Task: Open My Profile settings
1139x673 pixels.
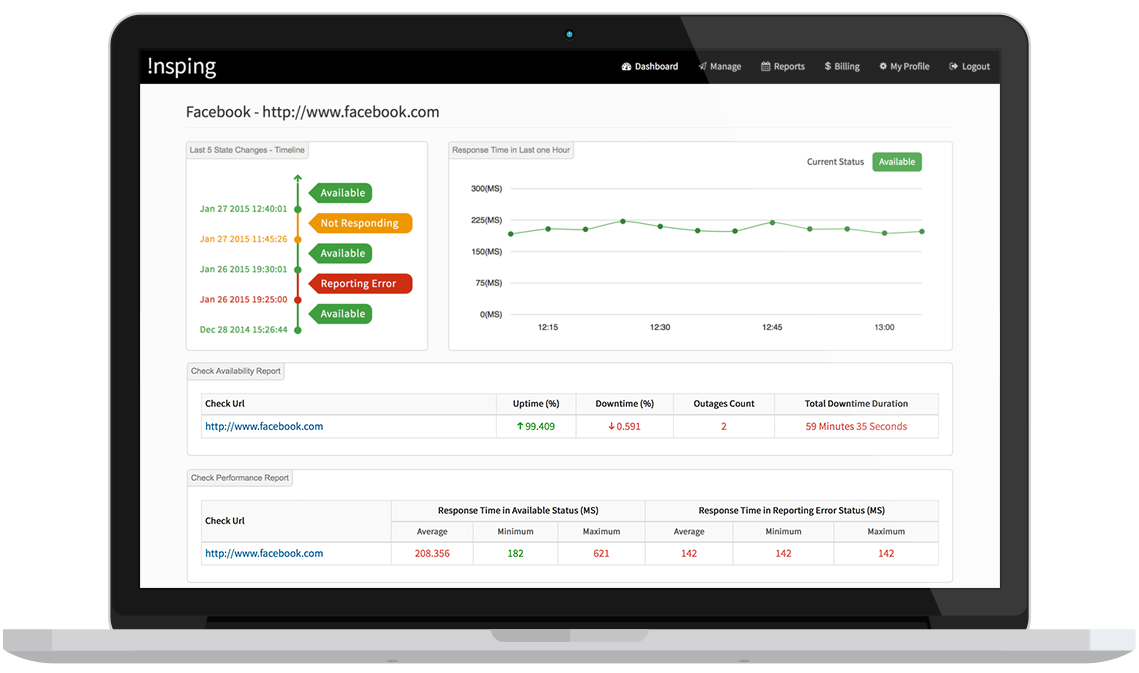Action: [x=904, y=66]
